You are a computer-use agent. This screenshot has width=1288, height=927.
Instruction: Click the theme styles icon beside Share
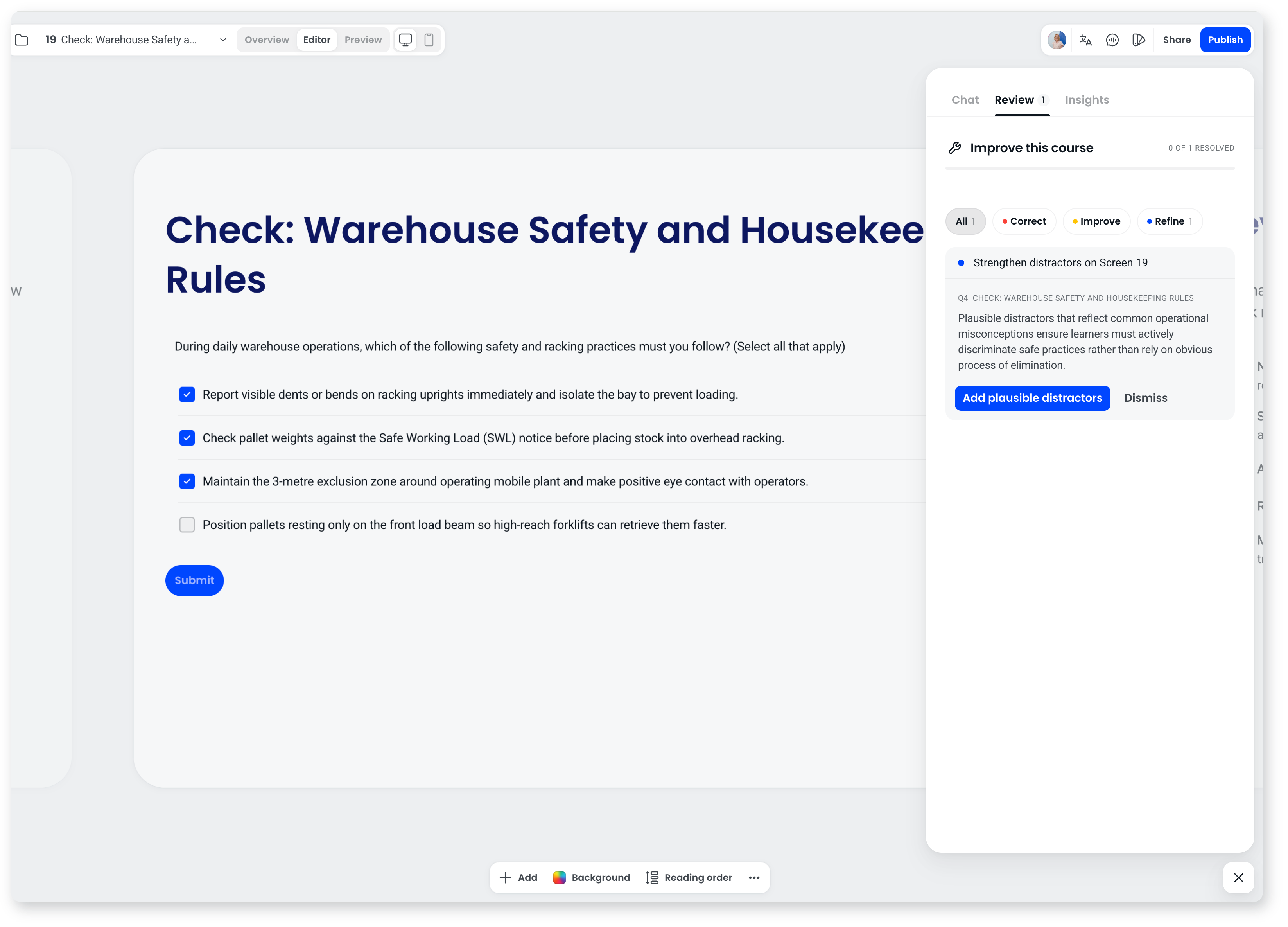pos(1139,40)
